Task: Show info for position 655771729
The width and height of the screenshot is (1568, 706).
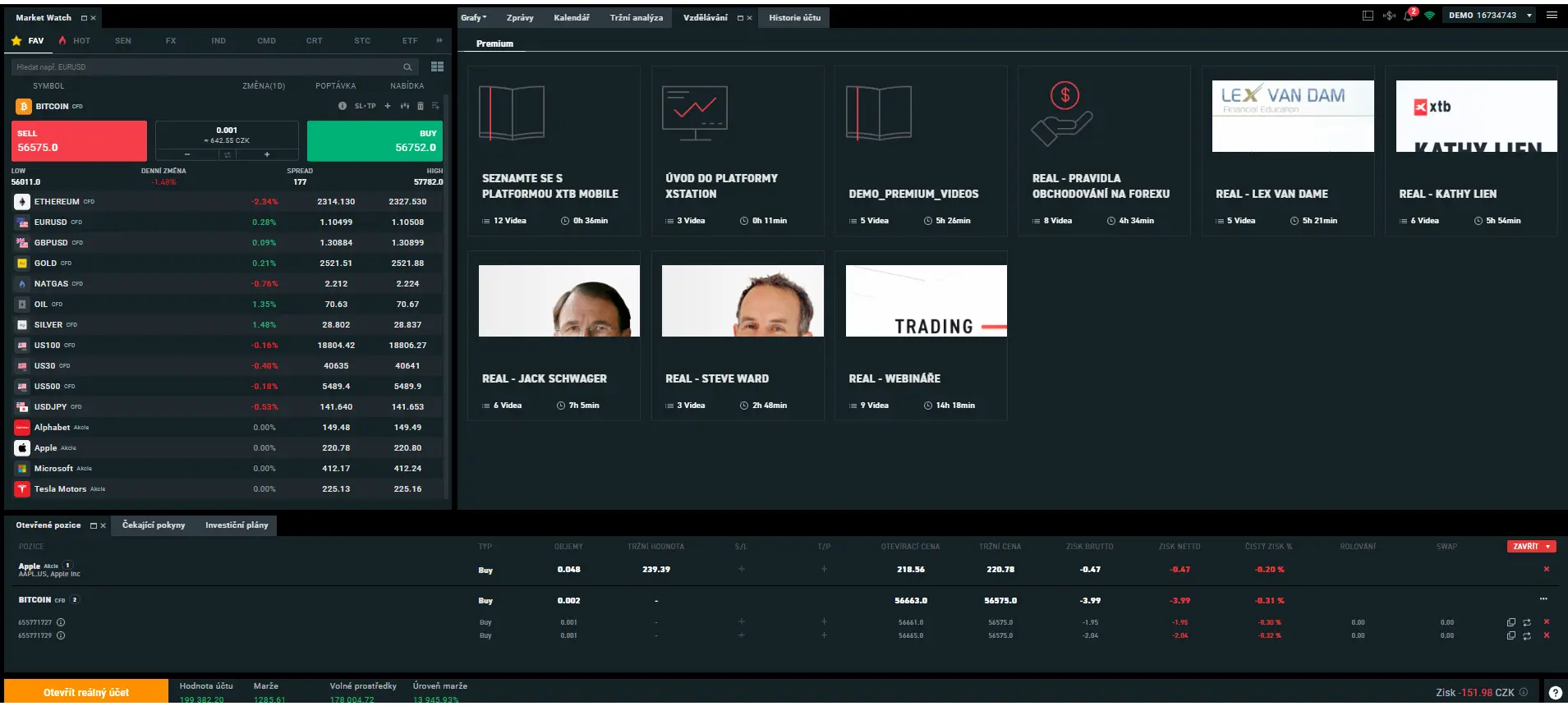Action: (61, 635)
